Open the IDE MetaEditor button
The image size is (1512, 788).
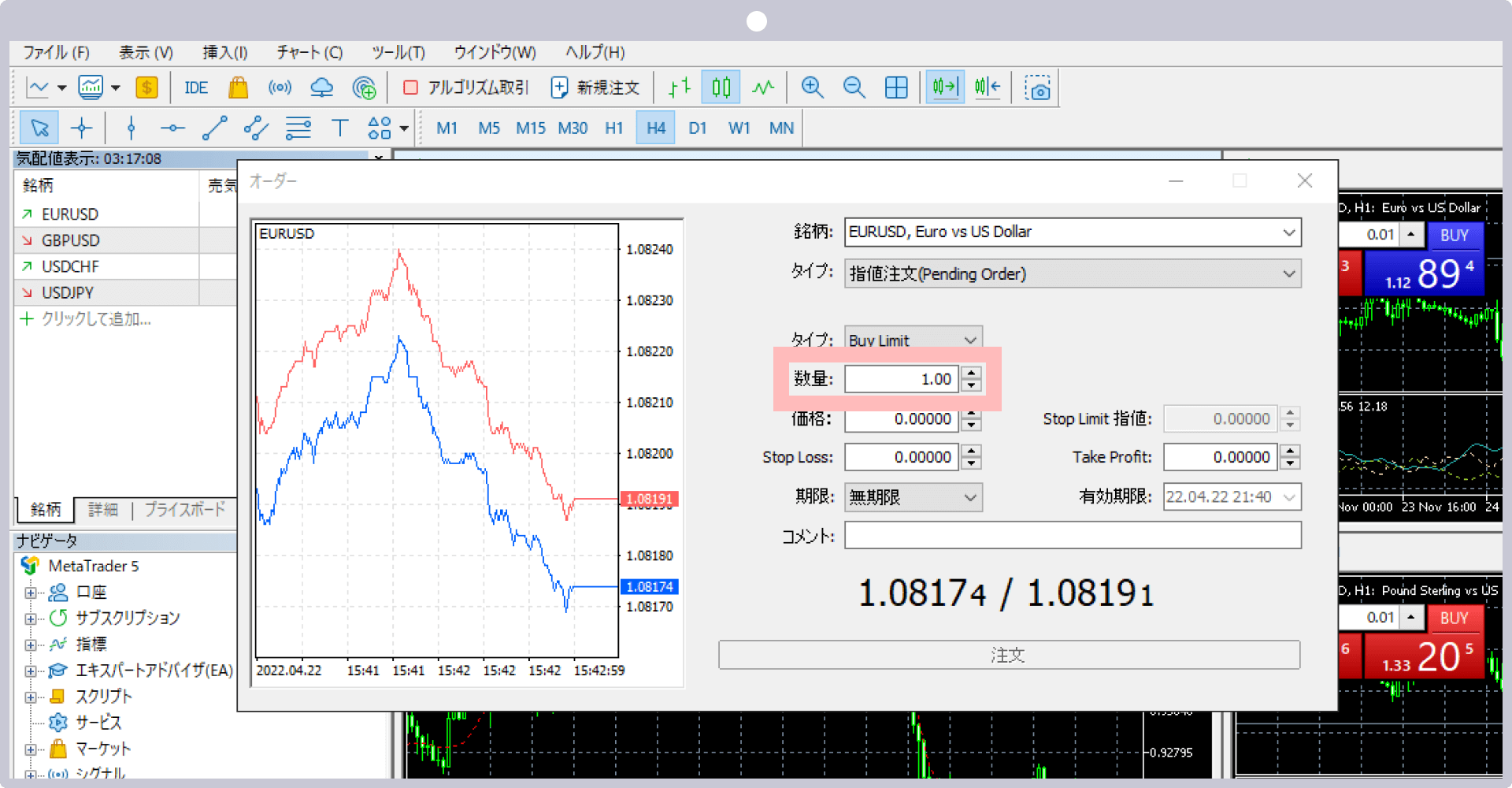click(196, 87)
